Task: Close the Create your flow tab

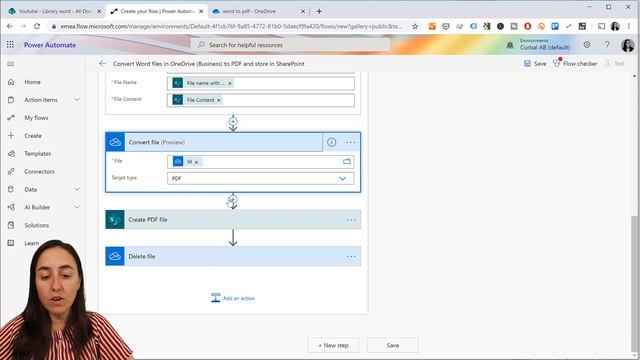Action: pos(201,11)
